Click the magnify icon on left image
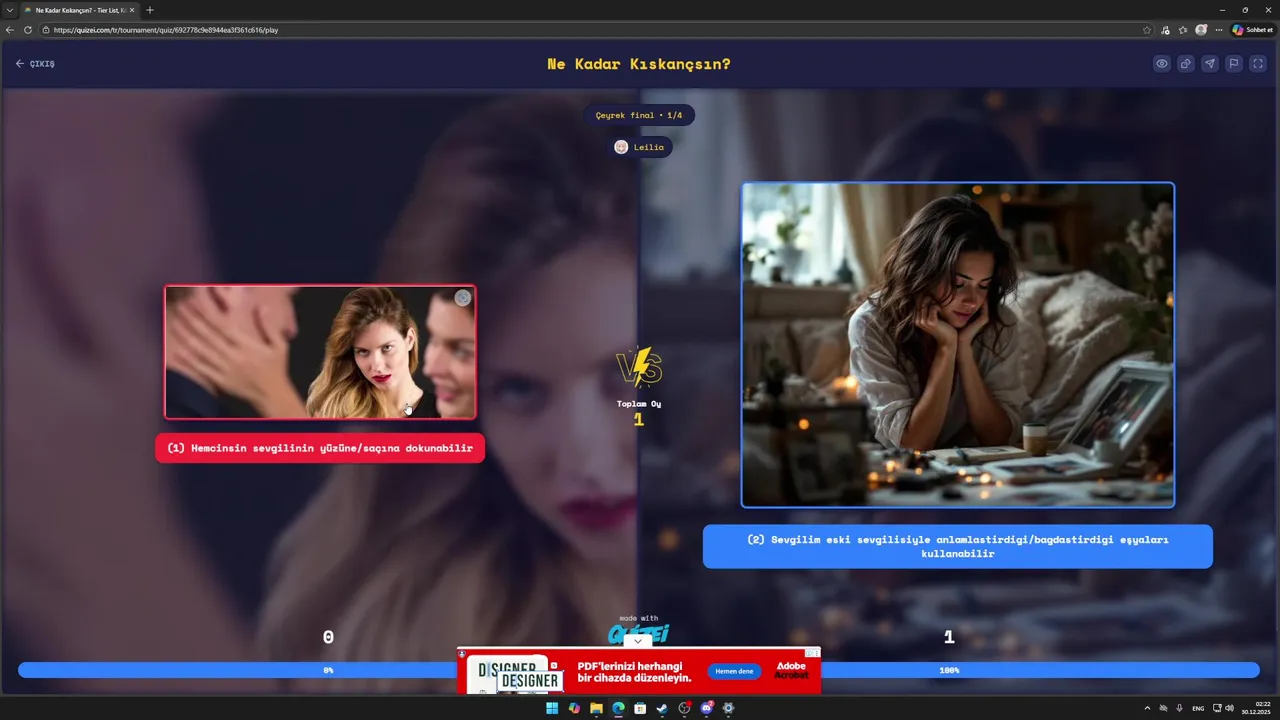This screenshot has width=1280, height=720. (462, 298)
